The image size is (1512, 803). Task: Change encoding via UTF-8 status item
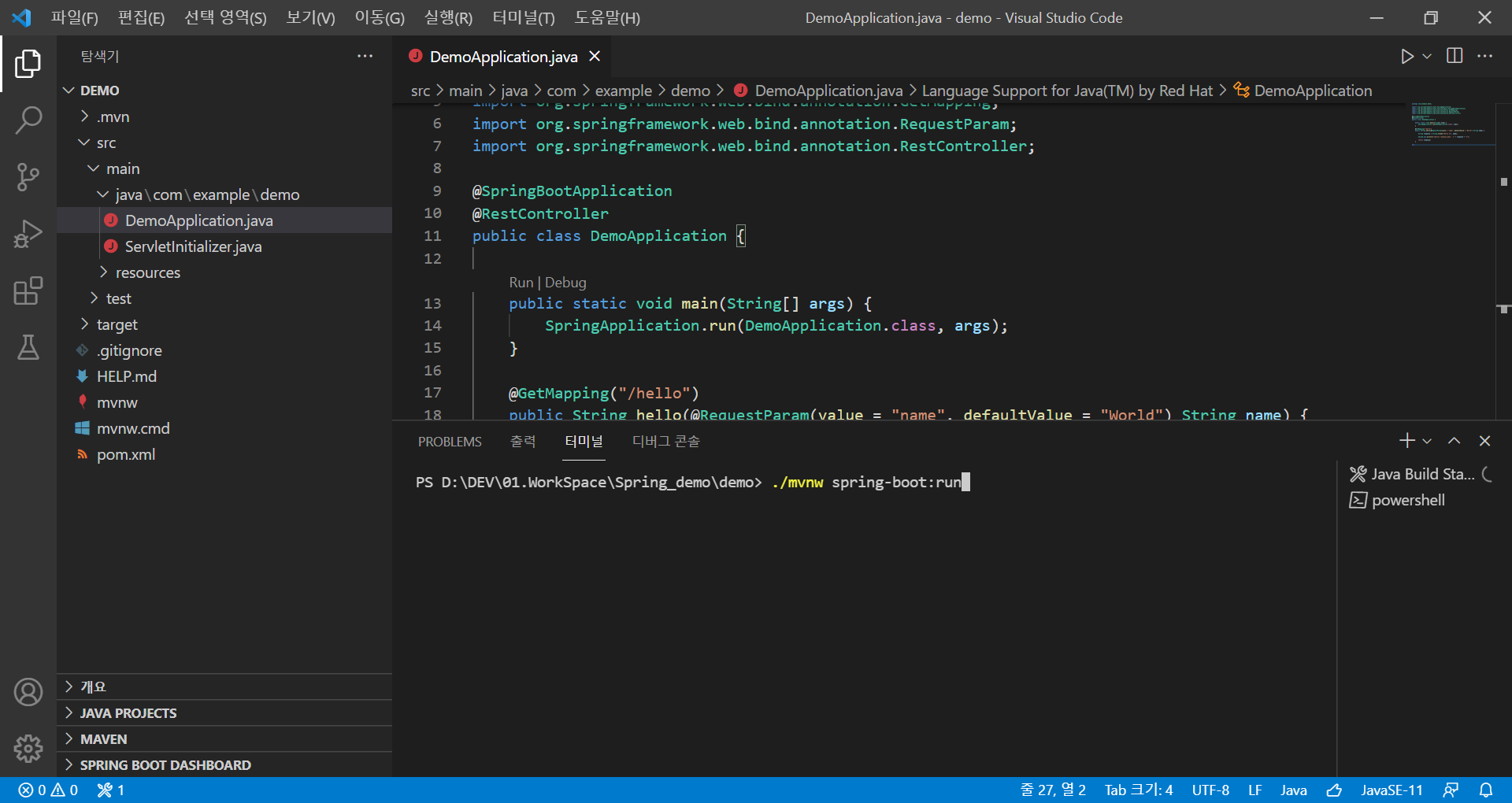[1210, 790]
